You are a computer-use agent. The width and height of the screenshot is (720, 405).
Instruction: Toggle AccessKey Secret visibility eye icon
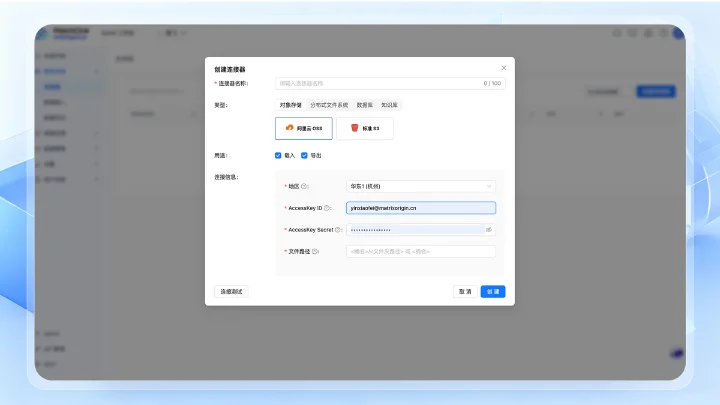tap(489, 230)
